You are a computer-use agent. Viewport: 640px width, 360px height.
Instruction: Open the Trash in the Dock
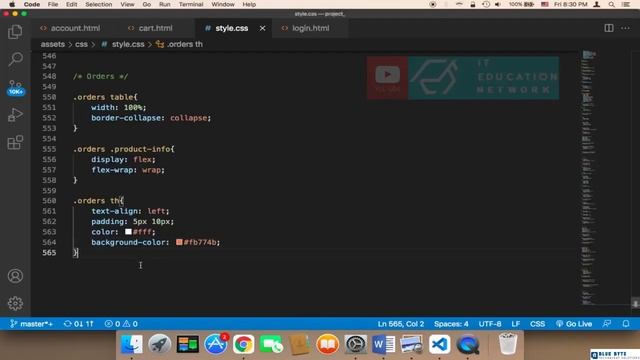pos(508,344)
